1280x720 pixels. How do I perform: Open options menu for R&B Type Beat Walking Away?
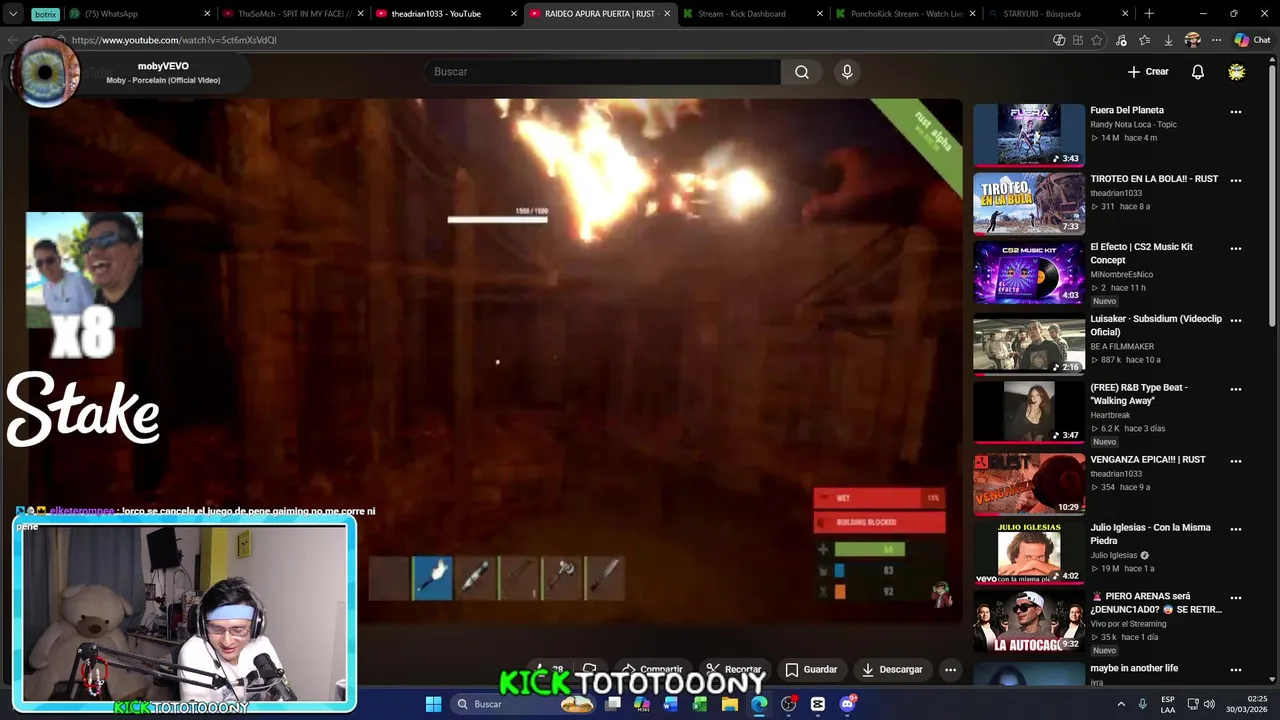pos(1236,390)
